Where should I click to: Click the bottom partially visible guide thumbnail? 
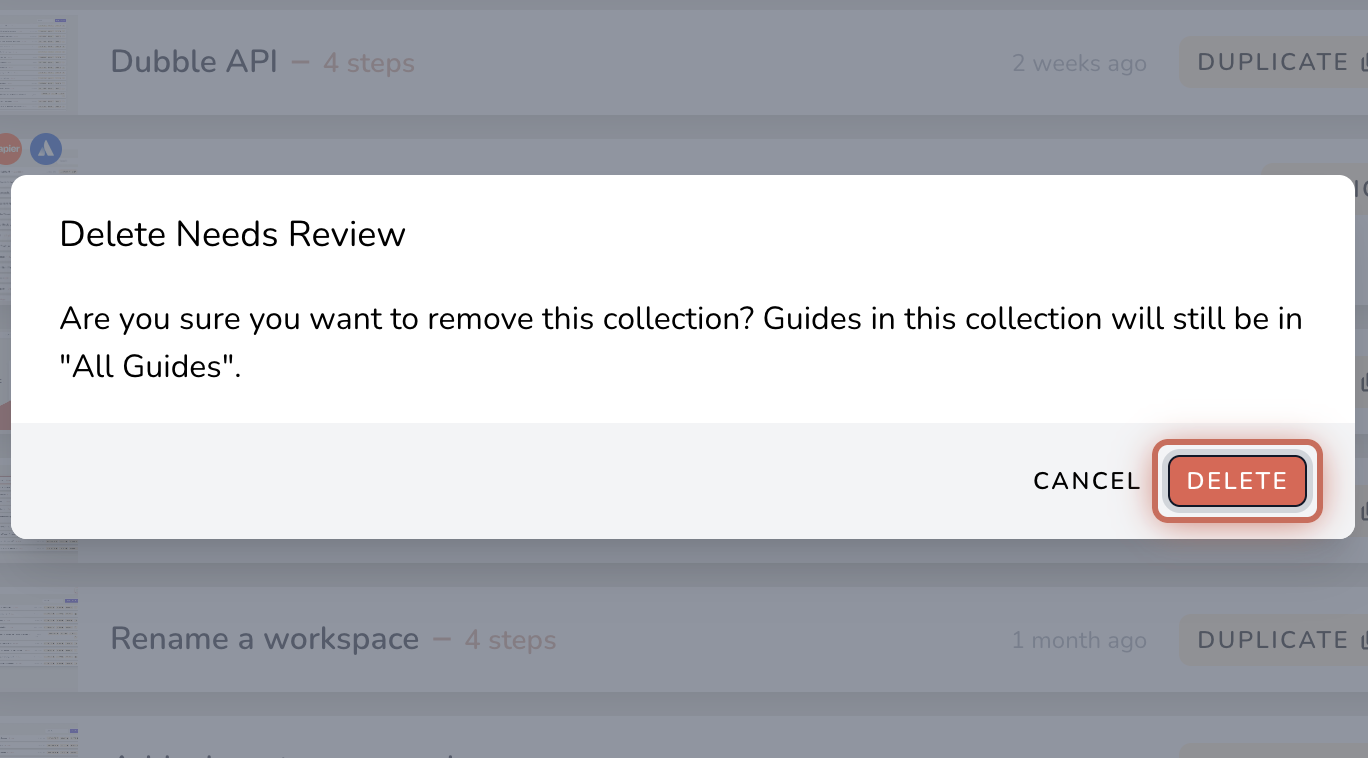pyautogui.click(x=38, y=741)
